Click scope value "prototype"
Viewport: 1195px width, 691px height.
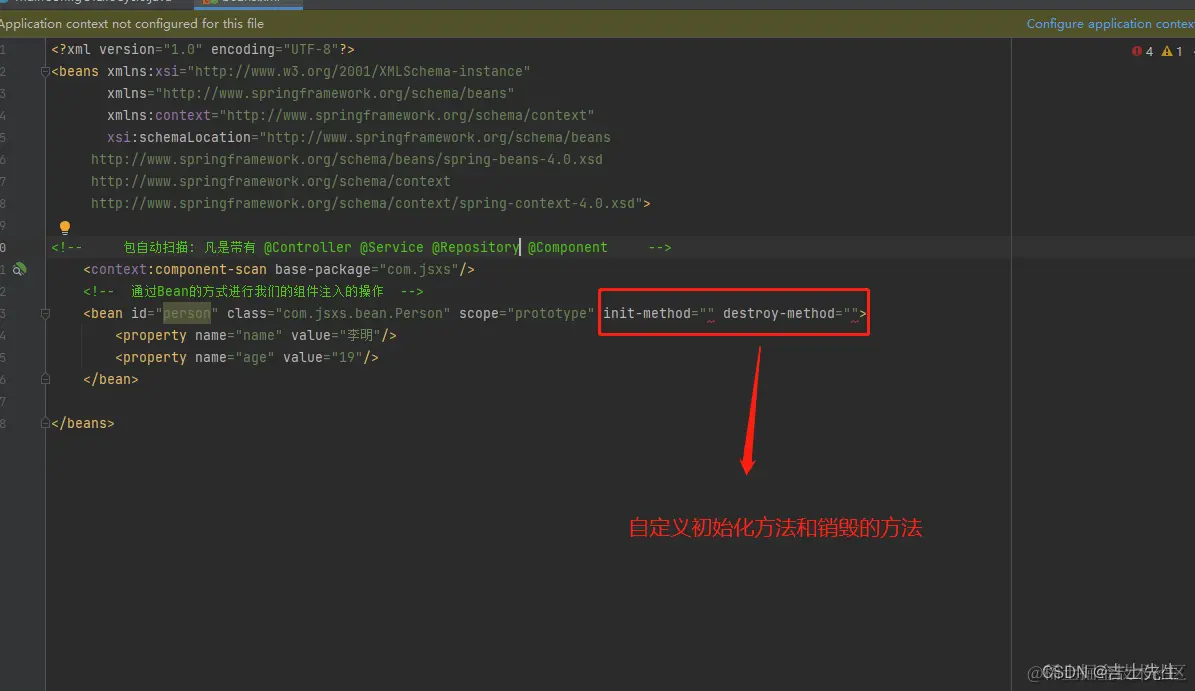click(x=550, y=314)
